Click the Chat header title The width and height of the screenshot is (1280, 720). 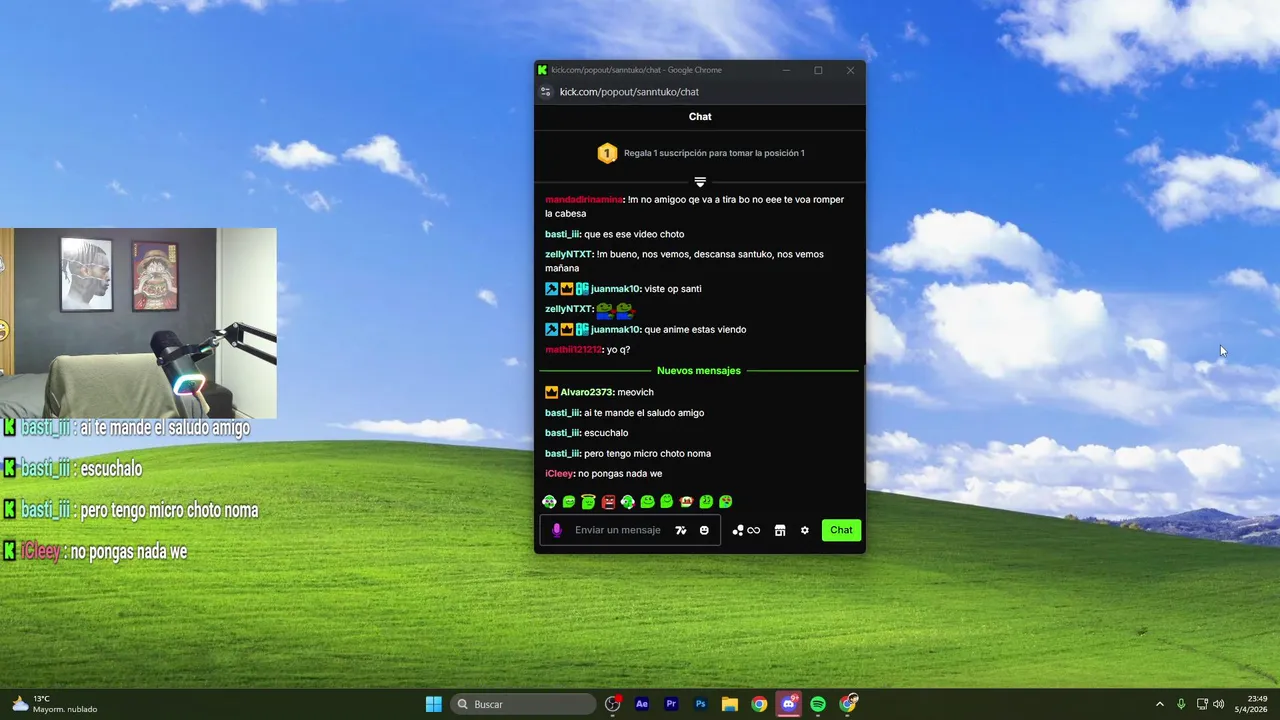[700, 117]
